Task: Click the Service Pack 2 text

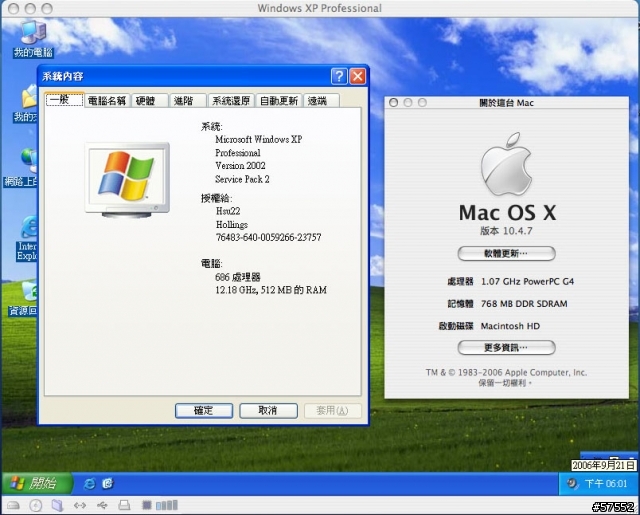Action: (x=242, y=179)
